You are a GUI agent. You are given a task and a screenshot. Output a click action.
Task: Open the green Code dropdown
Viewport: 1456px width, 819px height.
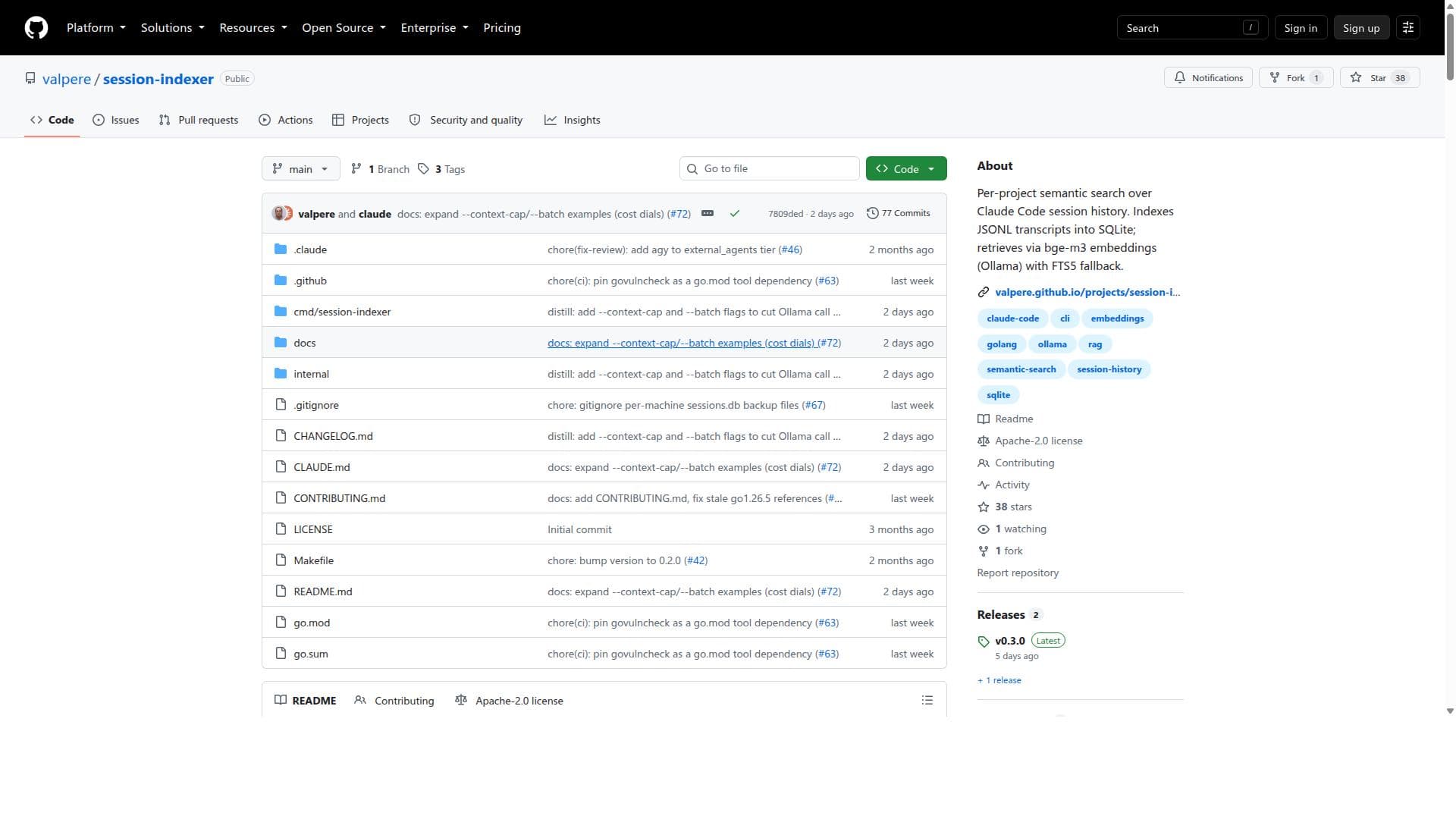[x=906, y=169]
